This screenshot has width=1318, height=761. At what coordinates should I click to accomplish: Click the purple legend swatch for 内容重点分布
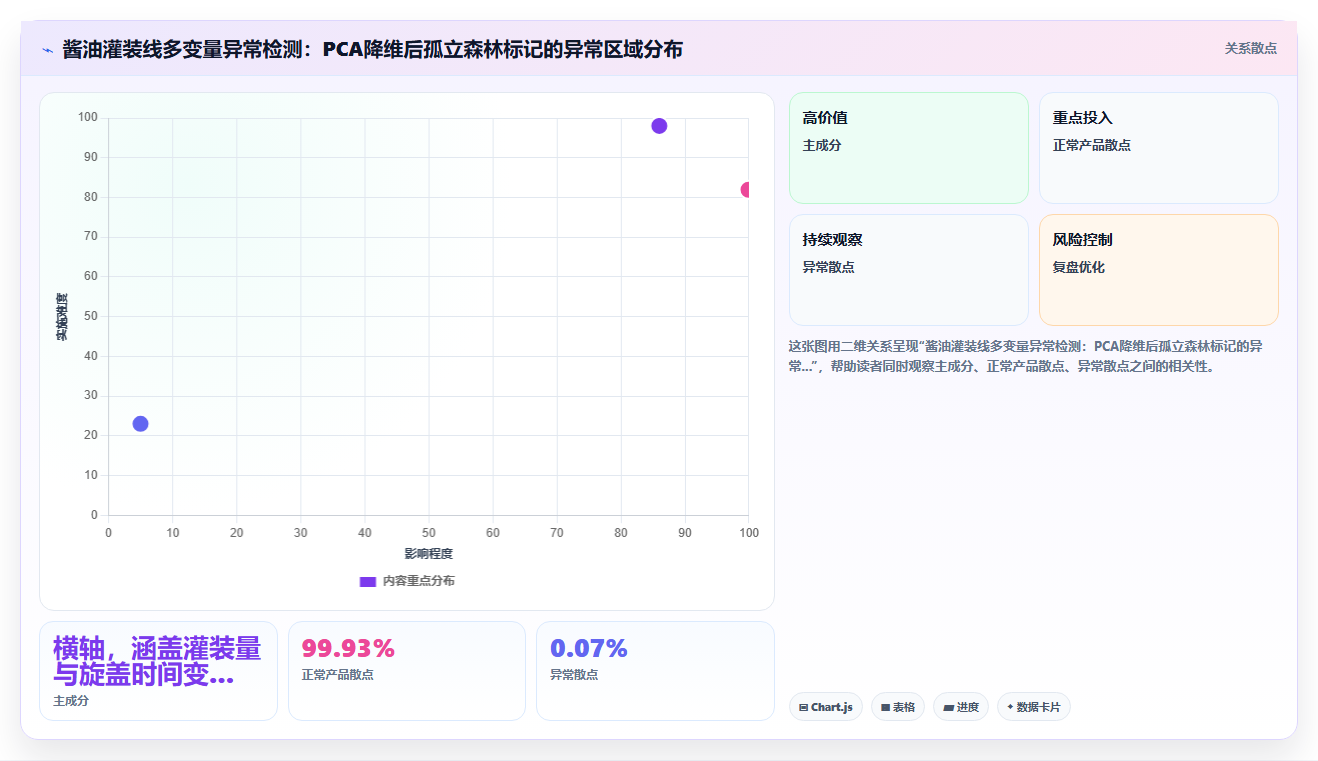[368, 581]
